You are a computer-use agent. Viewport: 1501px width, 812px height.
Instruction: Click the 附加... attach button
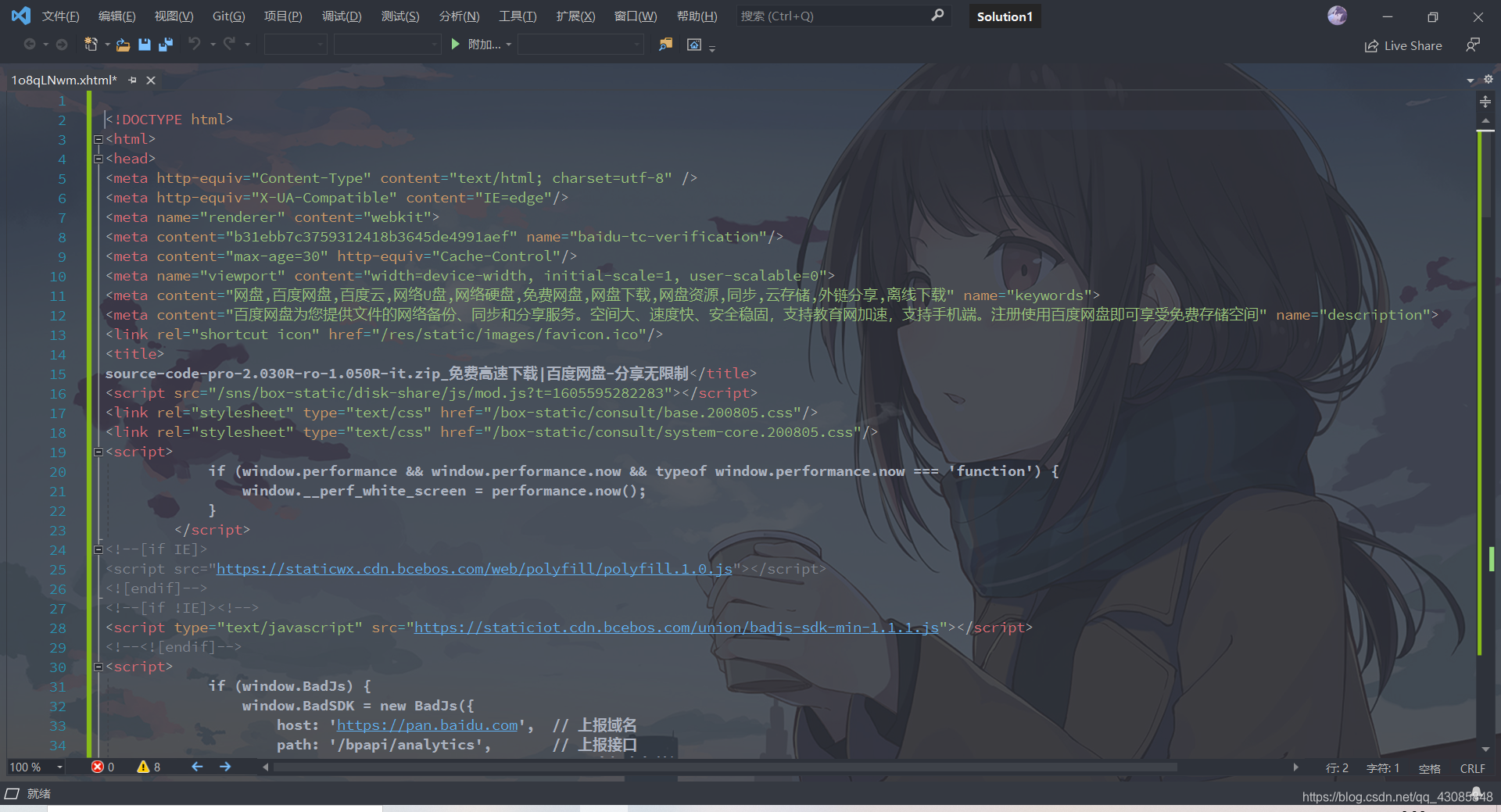click(484, 45)
